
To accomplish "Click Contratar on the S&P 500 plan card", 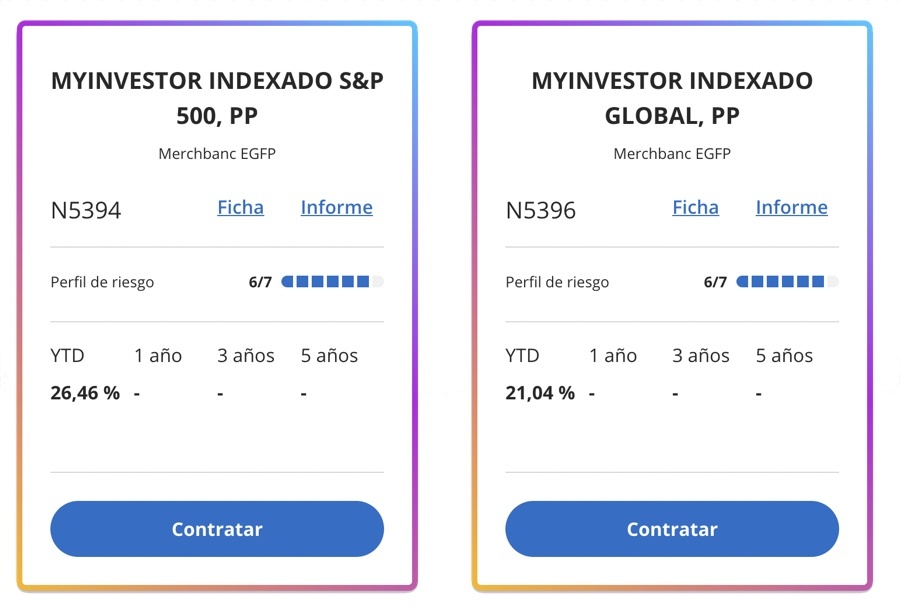I will (217, 529).
